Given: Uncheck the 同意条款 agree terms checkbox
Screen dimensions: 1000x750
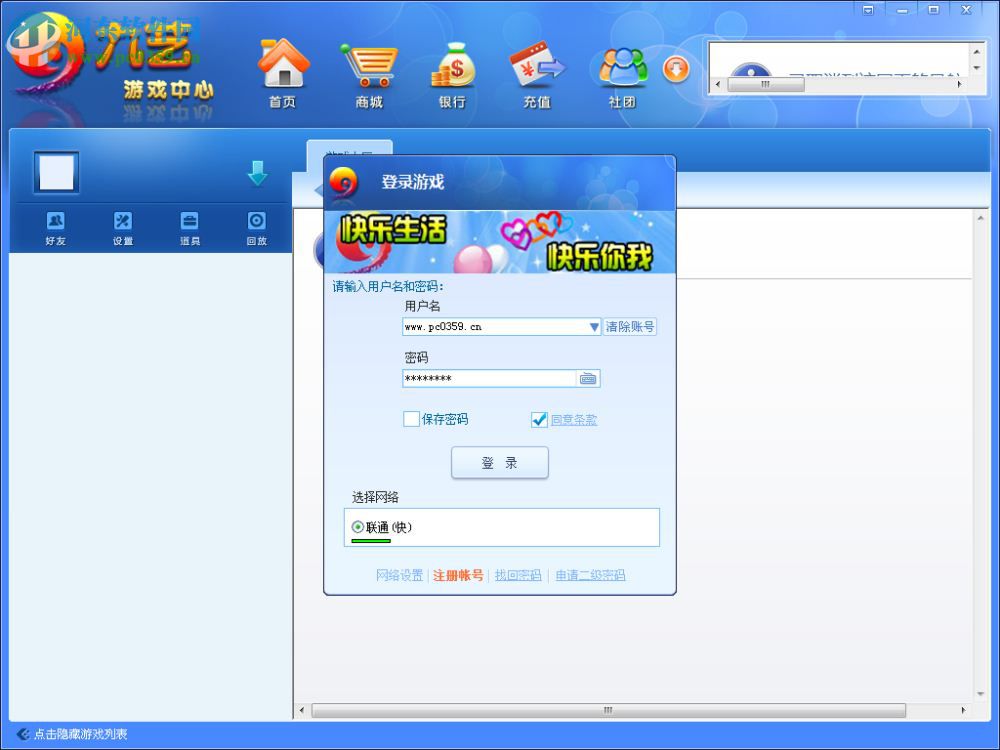Looking at the screenshot, I should tap(540, 419).
